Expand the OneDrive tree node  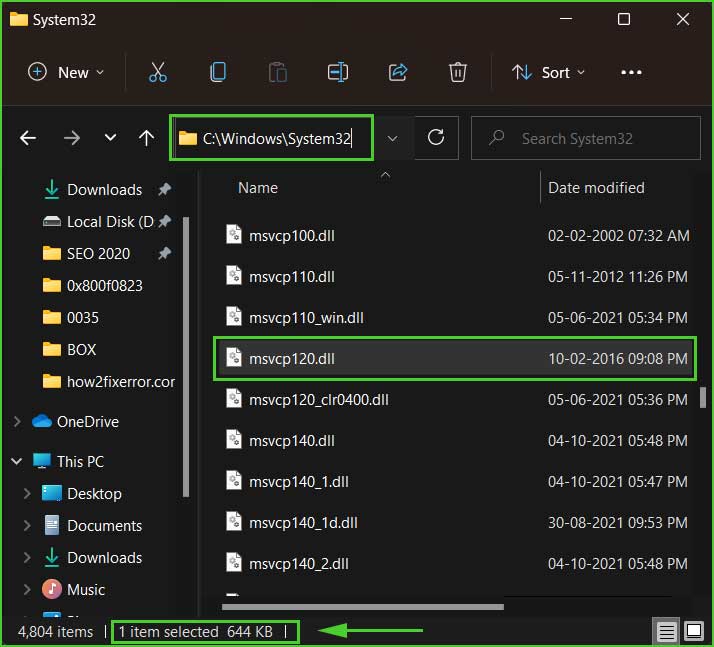pos(17,422)
